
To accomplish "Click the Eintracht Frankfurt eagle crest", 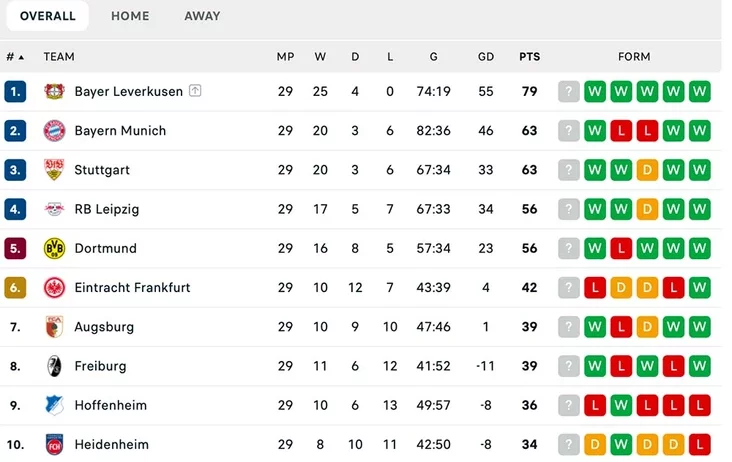I will point(55,287).
